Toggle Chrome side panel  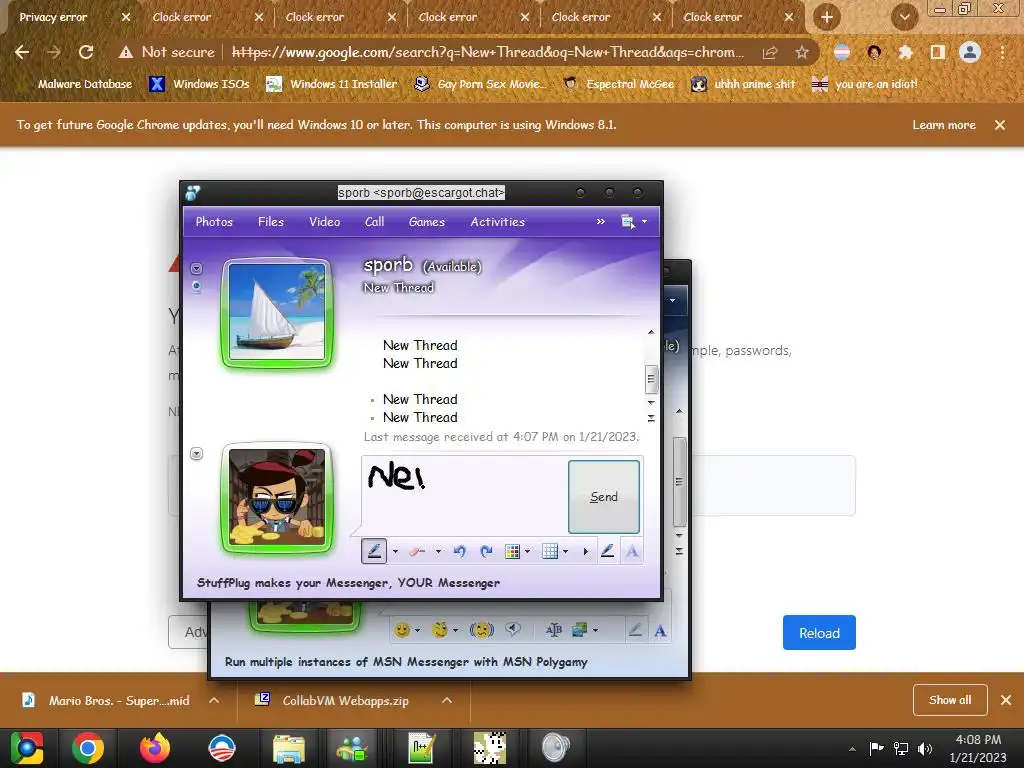pyautogui.click(x=938, y=52)
